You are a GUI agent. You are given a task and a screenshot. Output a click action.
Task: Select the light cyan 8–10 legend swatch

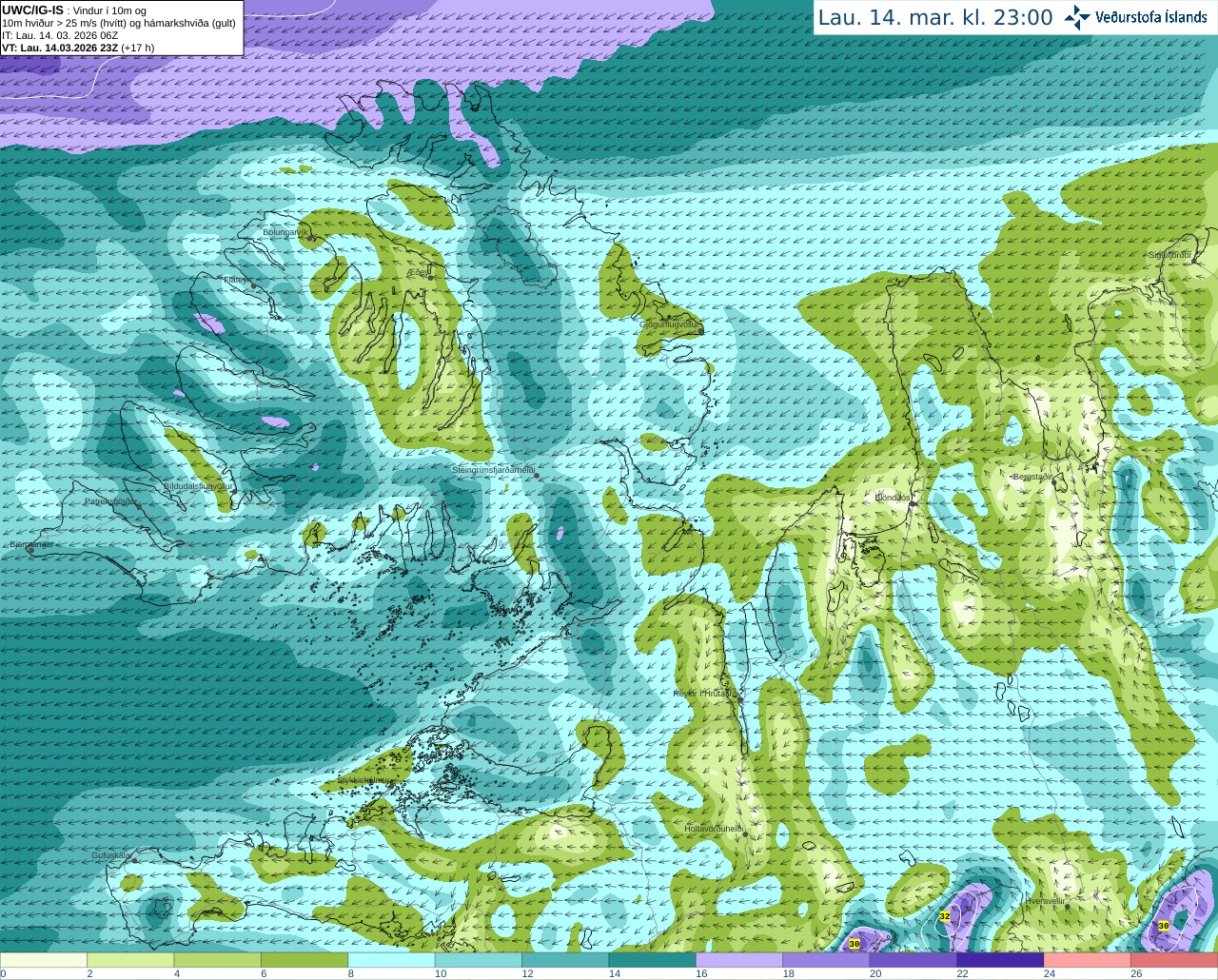(391, 960)
